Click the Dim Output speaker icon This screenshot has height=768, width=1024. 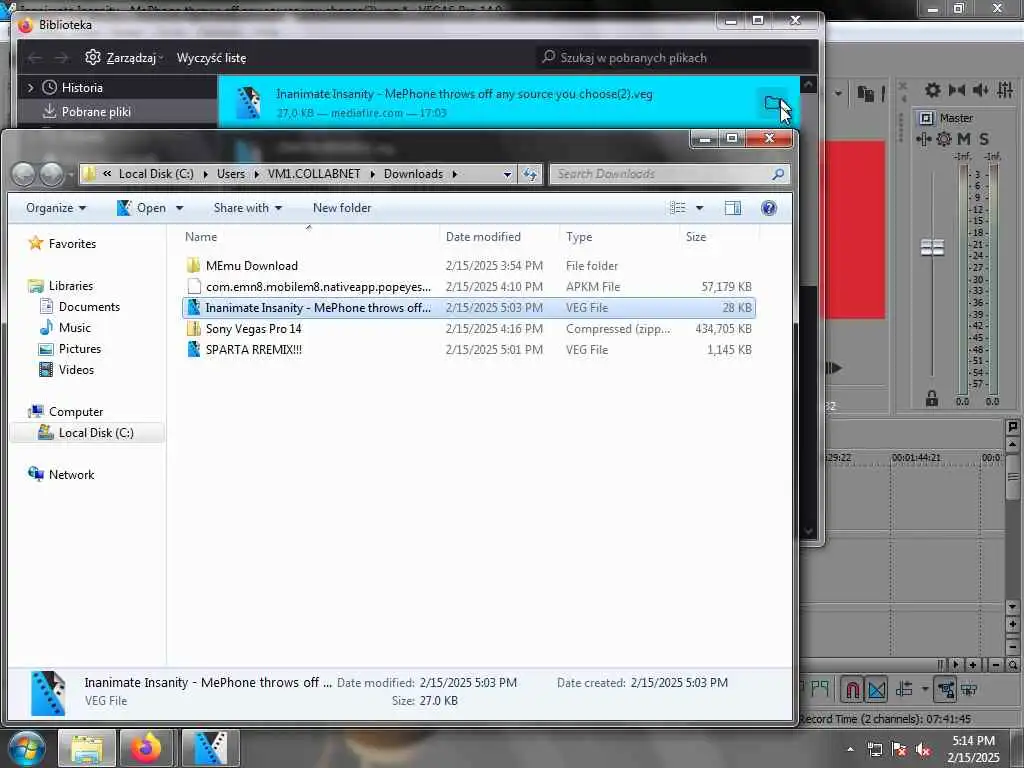click(980, 90)
